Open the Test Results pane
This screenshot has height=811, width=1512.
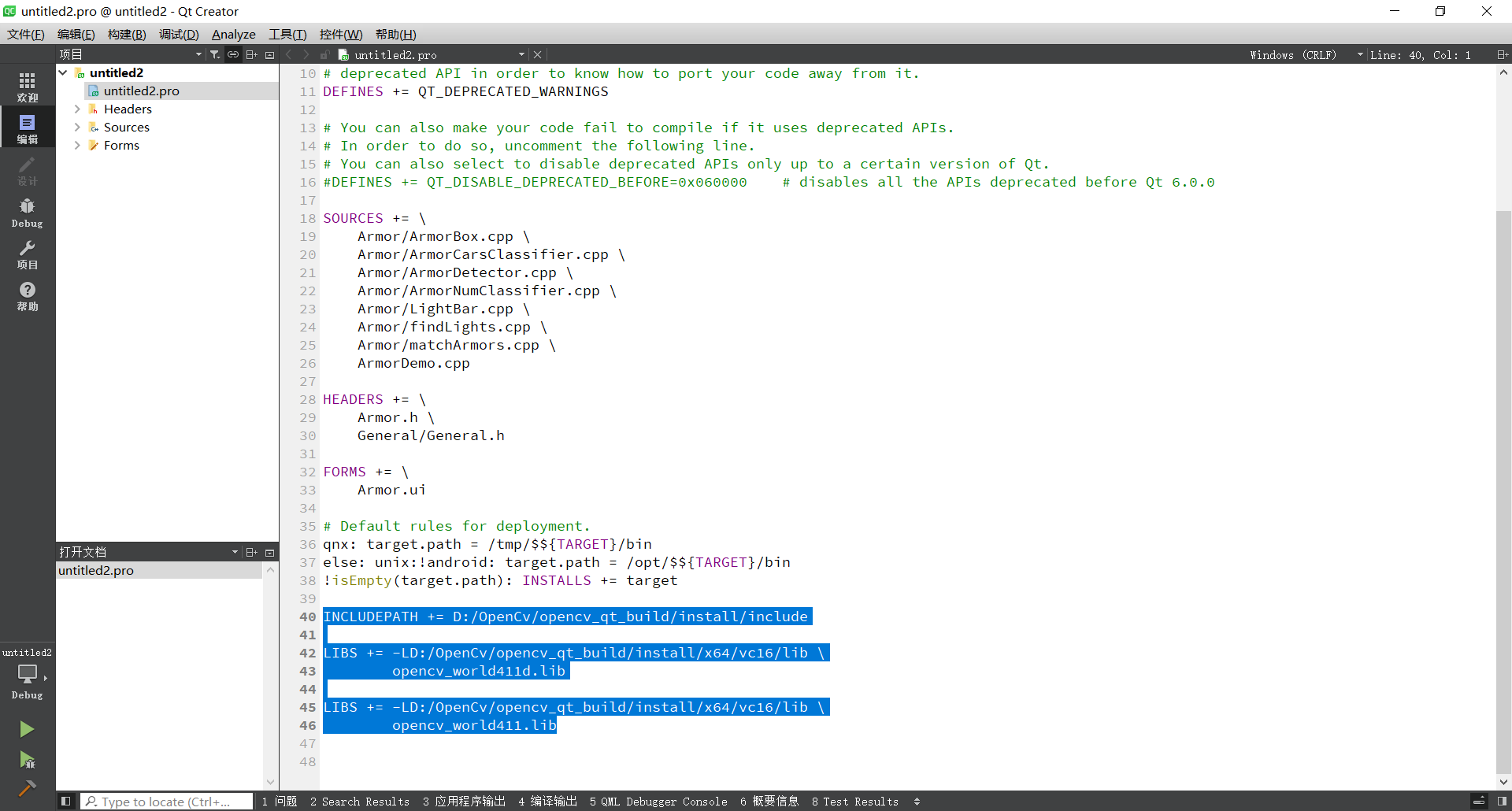(854, 802)
